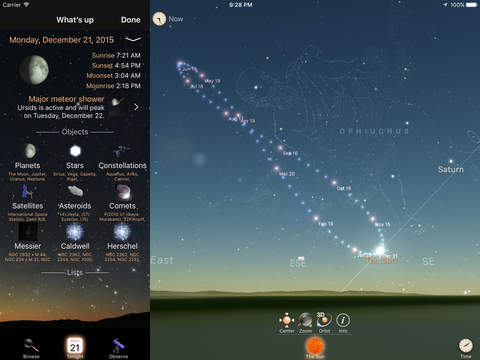Tap the Saturn label in sky
This screenshot has height=360, width=480.
click(451, 169)
